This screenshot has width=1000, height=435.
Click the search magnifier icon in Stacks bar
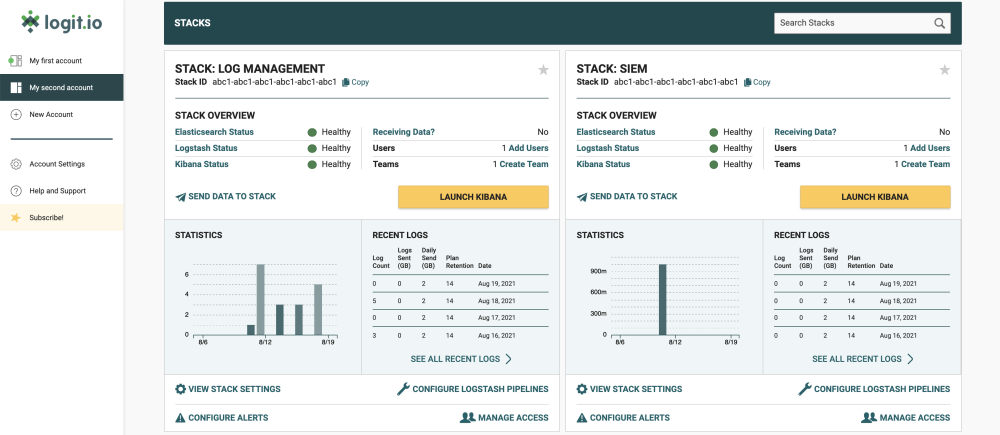coord(939,23)
